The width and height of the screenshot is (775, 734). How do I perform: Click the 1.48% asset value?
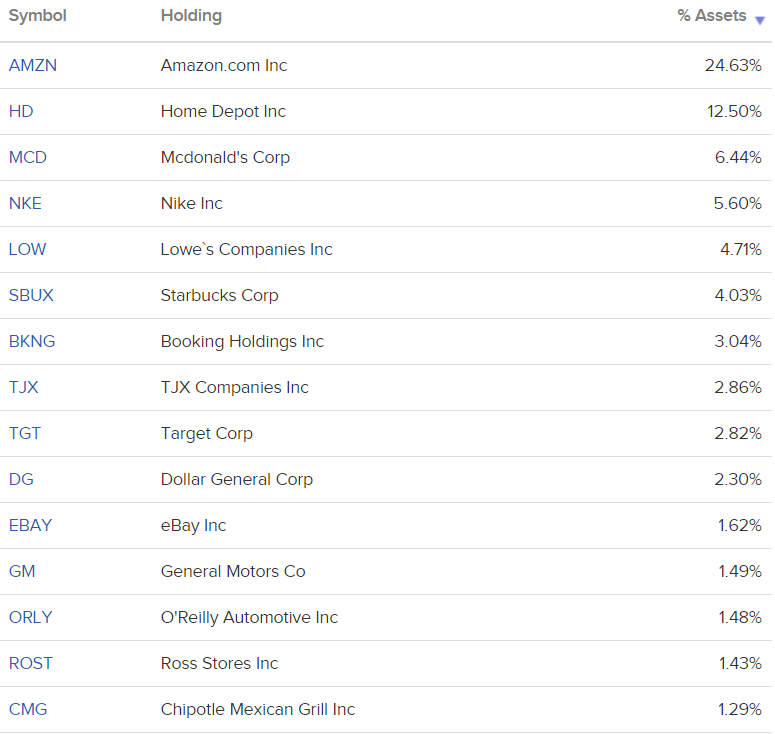pyautogui.click(x=740, y=617)
